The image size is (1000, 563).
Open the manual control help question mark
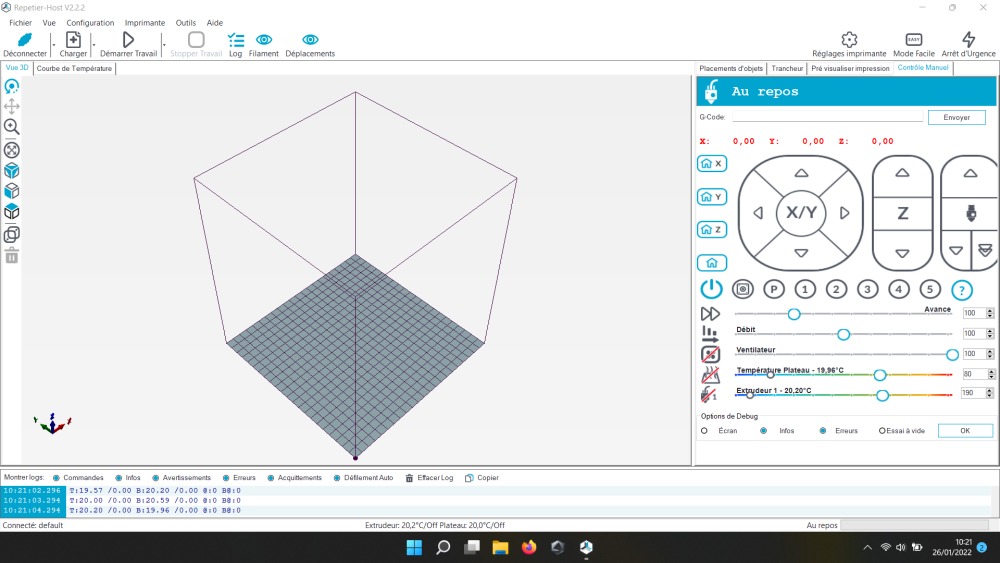pyautogui.click(x=962, y=290)
